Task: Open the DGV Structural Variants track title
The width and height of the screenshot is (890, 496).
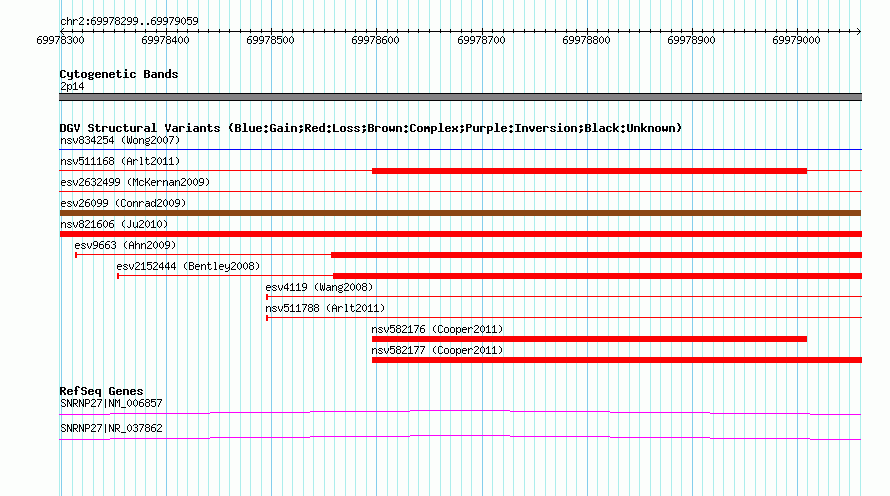Action: tap(371, 128)
